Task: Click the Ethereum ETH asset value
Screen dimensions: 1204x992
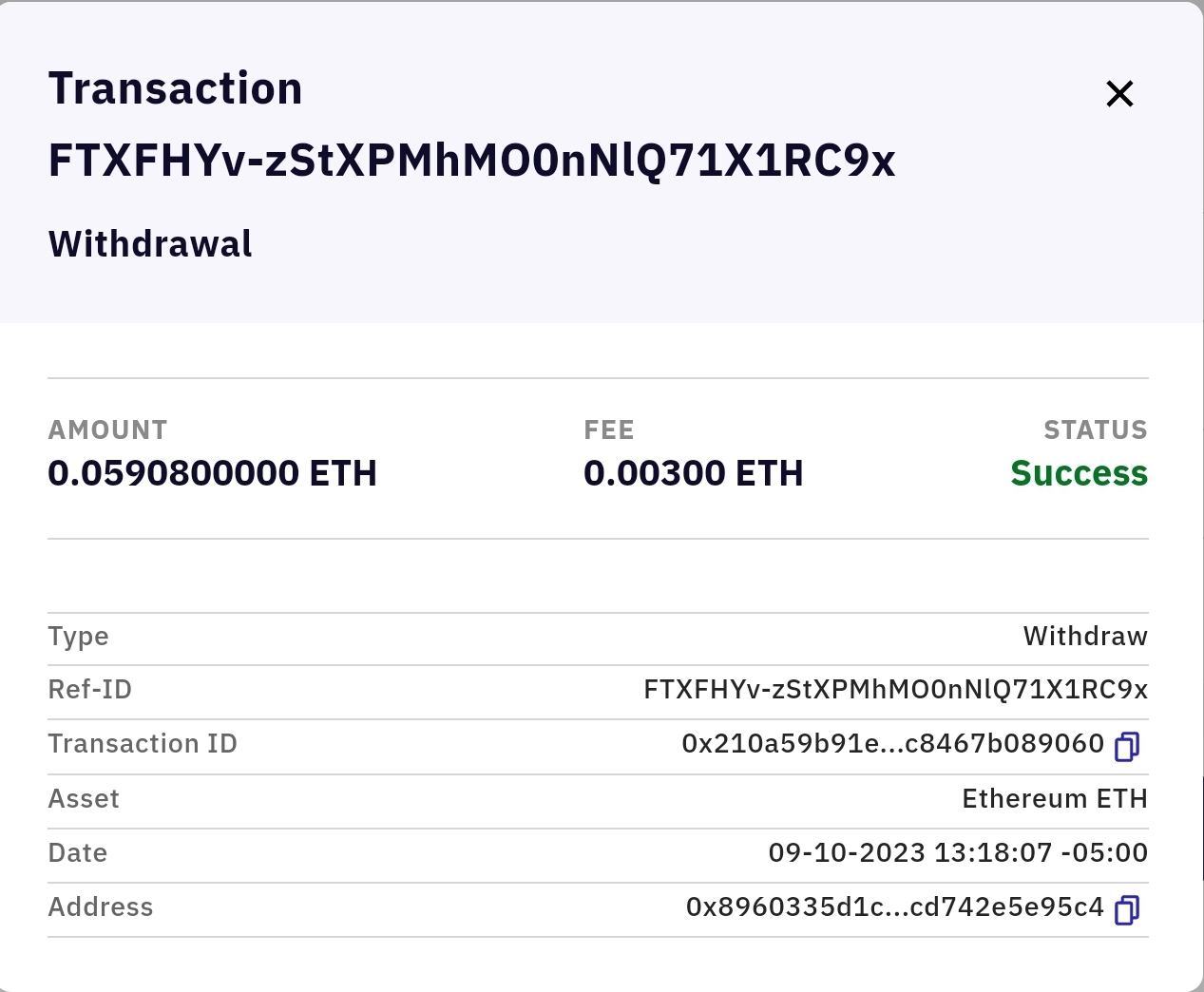Action: (x=1054, y=798)
